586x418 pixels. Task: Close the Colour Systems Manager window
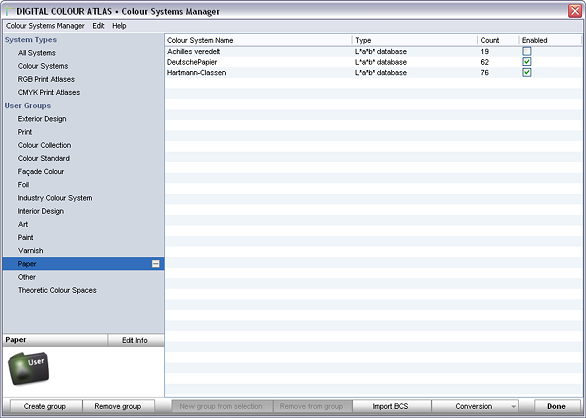575,11
